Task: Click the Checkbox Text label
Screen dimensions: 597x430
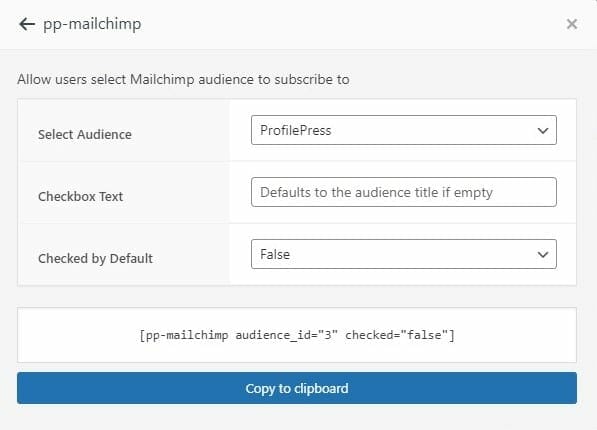Action: point(80,197)
